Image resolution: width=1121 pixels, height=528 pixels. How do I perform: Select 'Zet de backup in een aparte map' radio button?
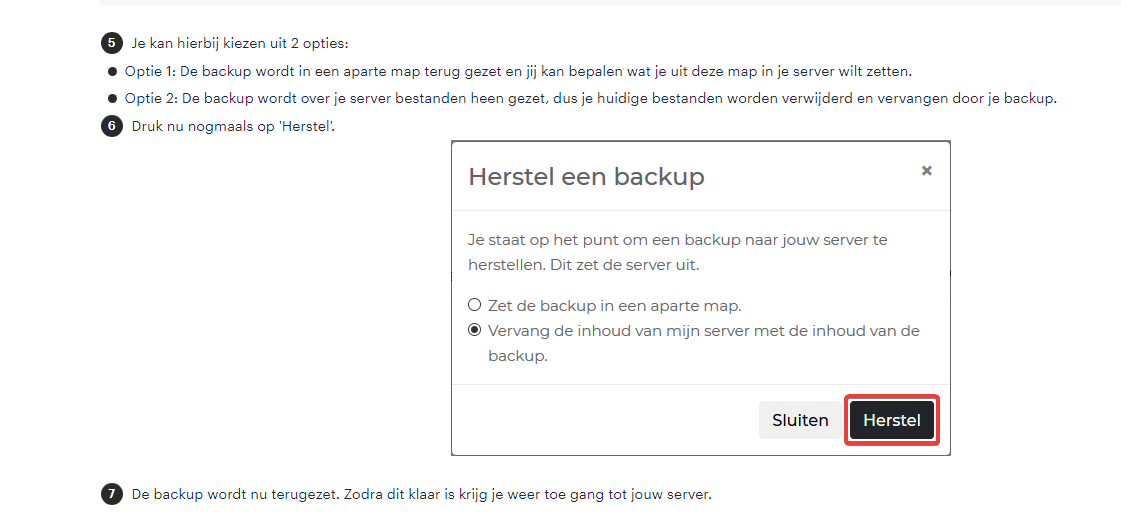tap(475, 305)
